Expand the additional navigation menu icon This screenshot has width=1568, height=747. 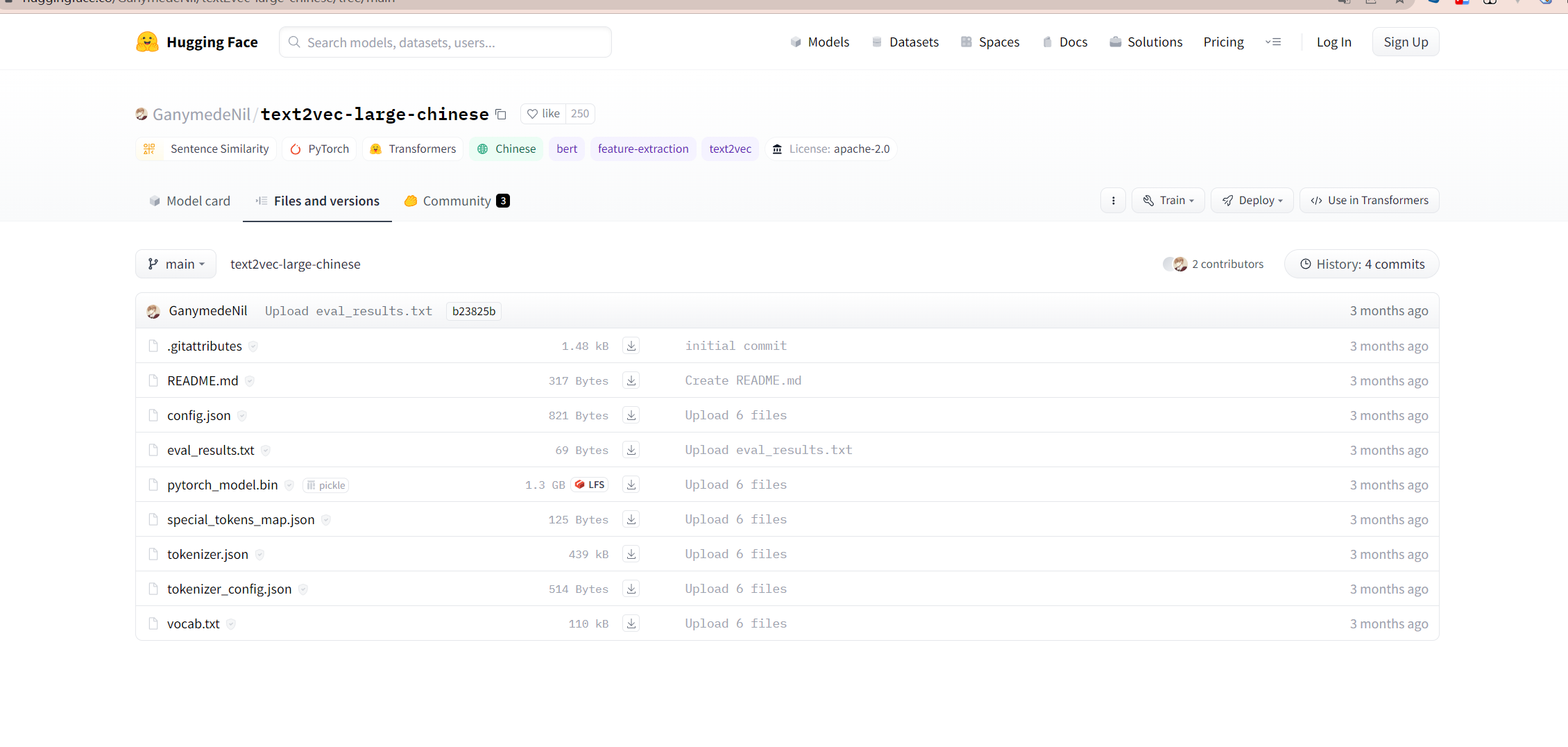point(1273,42)
